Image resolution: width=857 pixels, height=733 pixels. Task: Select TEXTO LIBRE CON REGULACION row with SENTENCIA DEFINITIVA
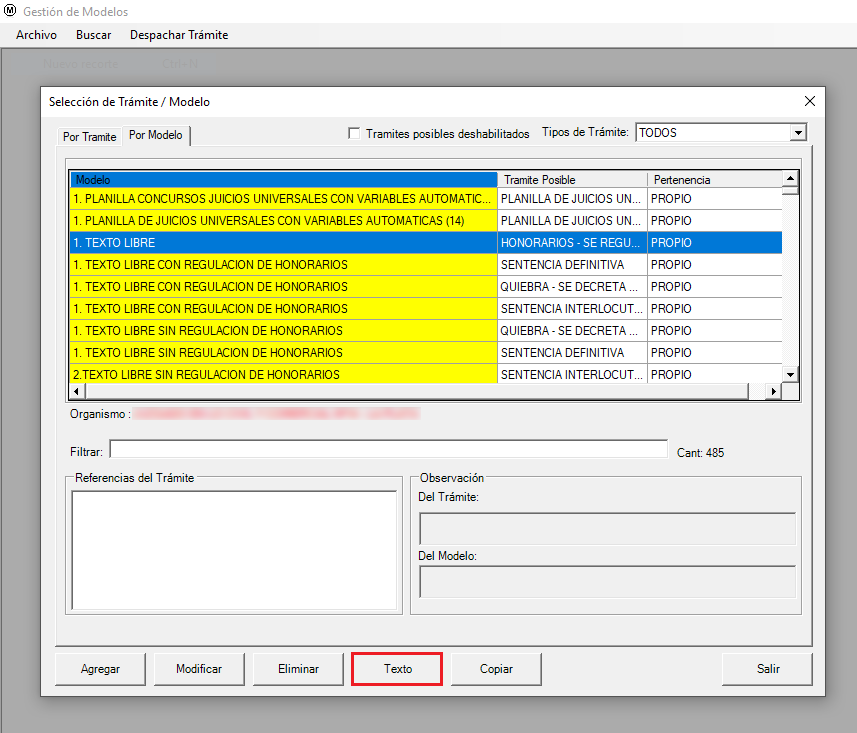(x=426, y=265)
